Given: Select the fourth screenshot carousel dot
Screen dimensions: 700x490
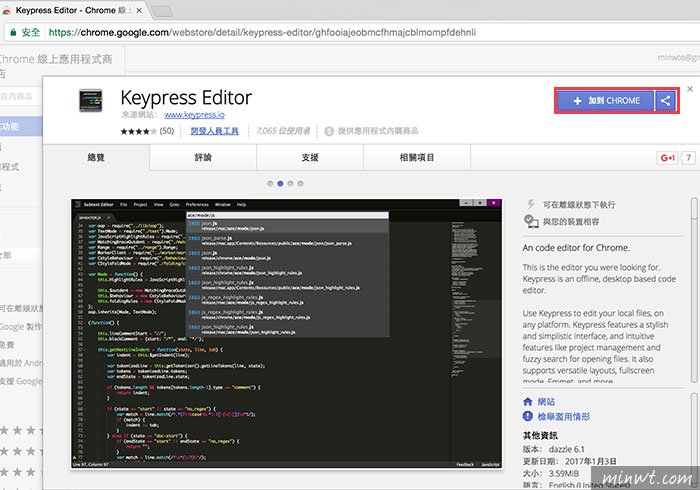Looking at the screenshot, I should [300, 183].
